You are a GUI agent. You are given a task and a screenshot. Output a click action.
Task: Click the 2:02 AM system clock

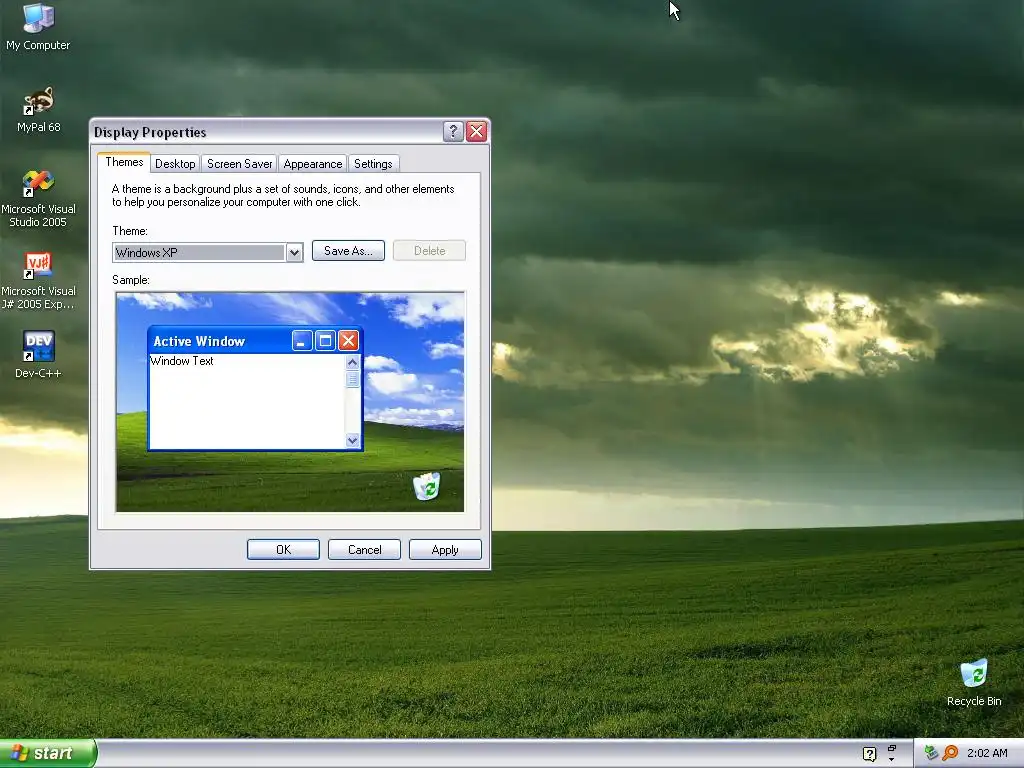[x=987, y=753]
